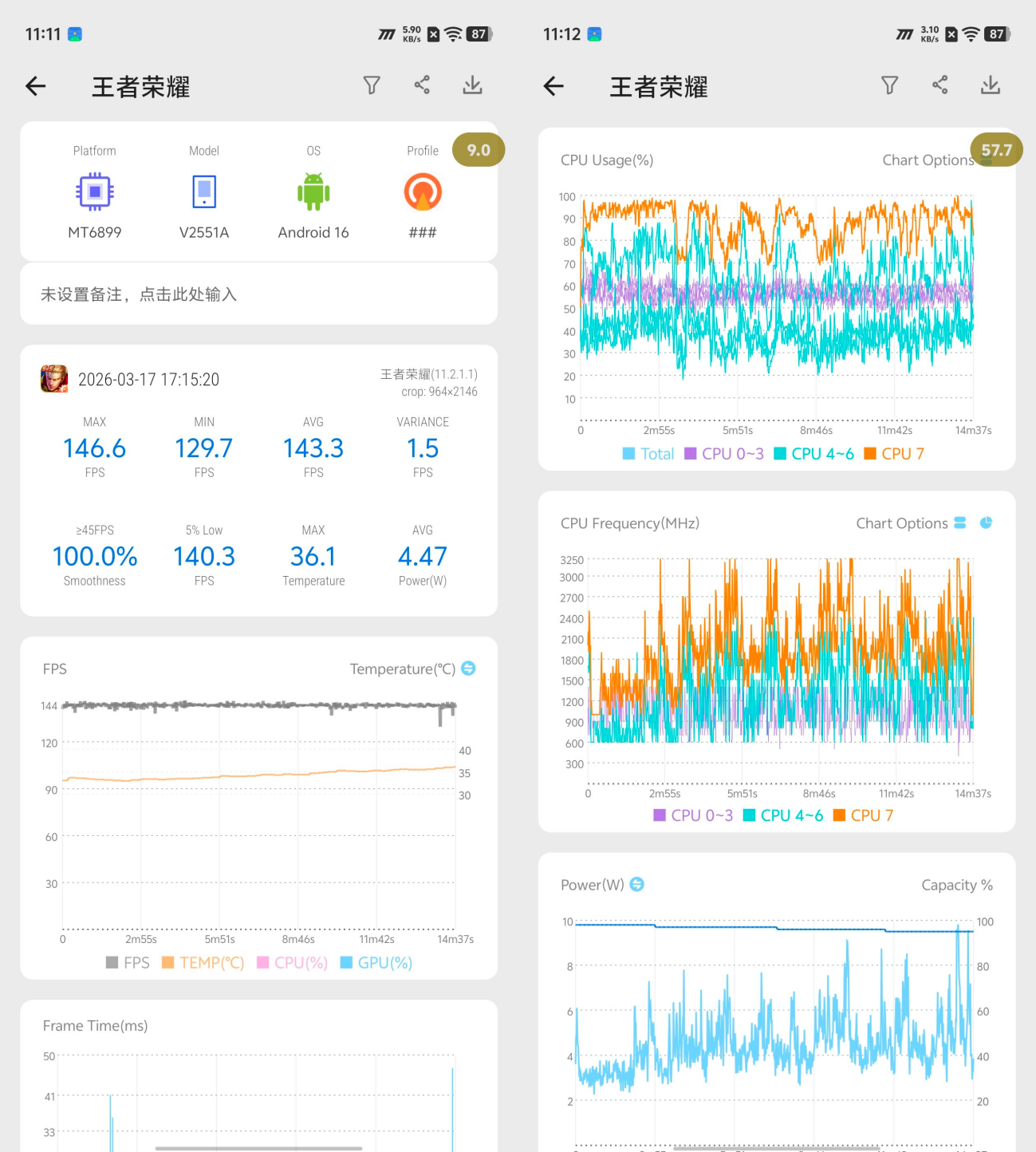Image resolution: width=1036 pixels, height=1152 pixels.
Task: Toggle TEMP(℃) series in the FPS chart legend
Action: click(203, 963)
